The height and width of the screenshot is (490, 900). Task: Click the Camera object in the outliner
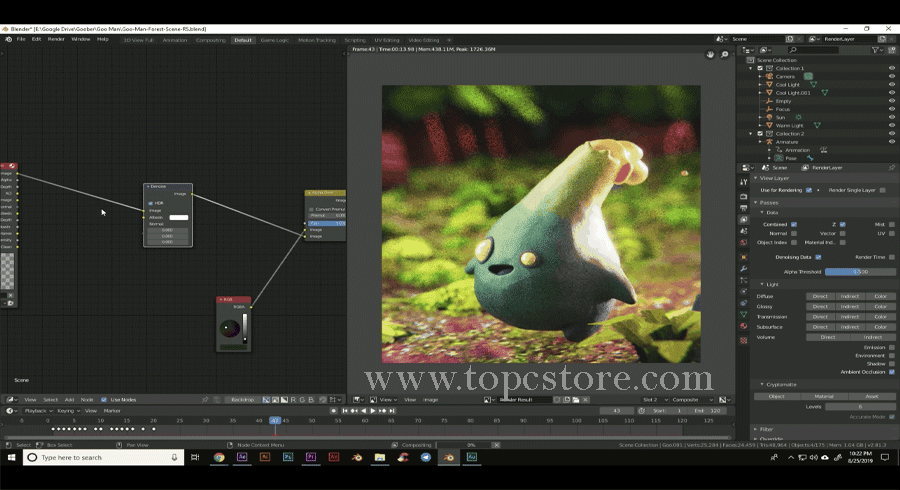(x=785, y=76)
